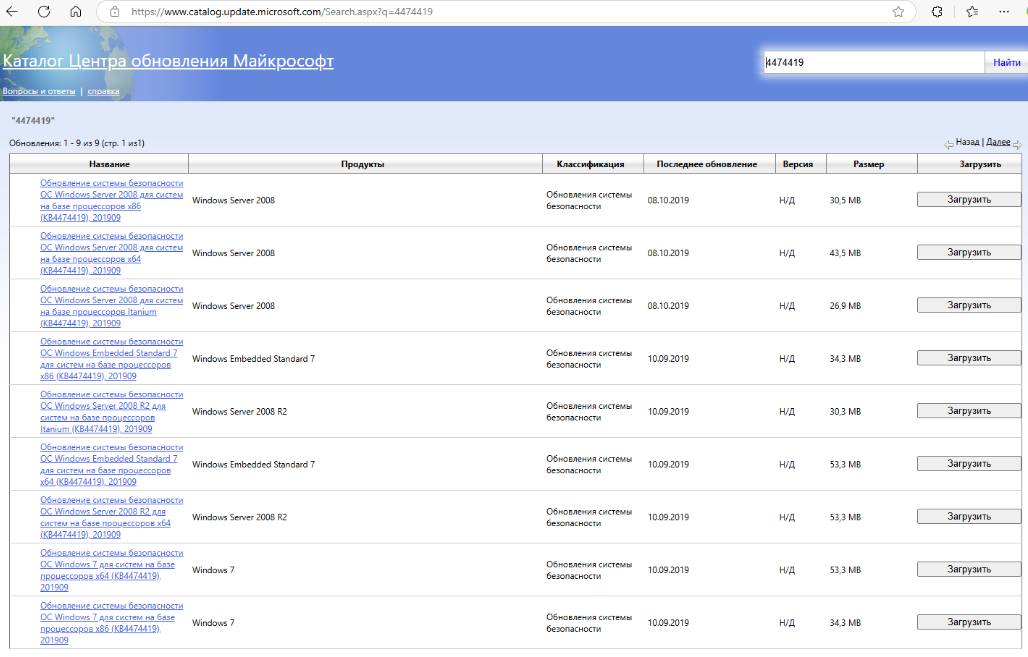Click the Найти search button
The height and width of the screenshot is (657, 1028).
[x=1006, y=62]
